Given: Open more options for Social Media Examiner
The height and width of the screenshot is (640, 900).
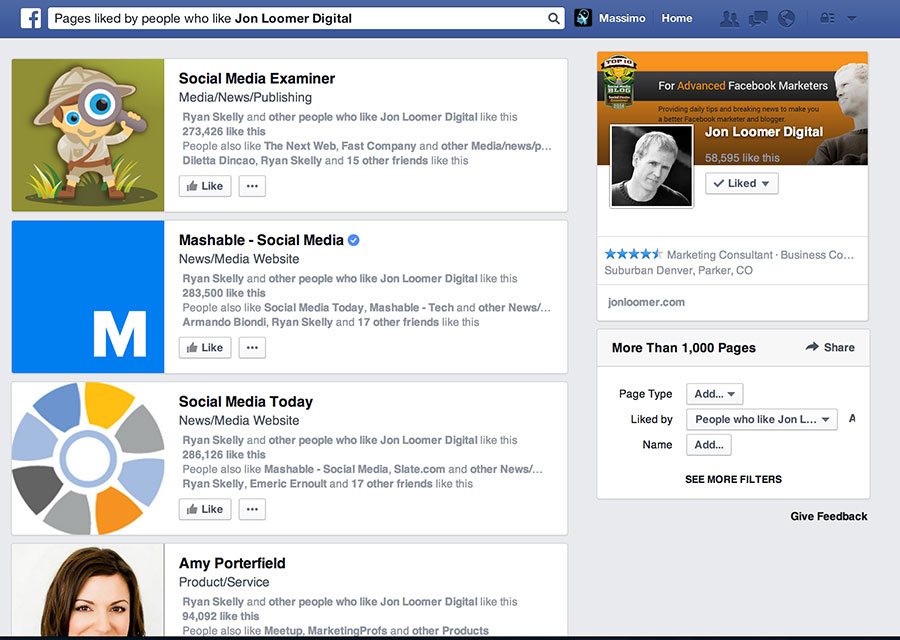Looking at the screenshot, I should 252,186.
